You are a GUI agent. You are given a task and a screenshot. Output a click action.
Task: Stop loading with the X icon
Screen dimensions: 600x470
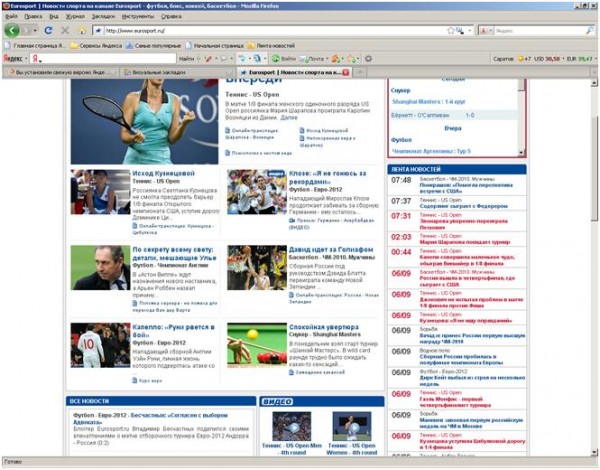(x=65, y=30)
